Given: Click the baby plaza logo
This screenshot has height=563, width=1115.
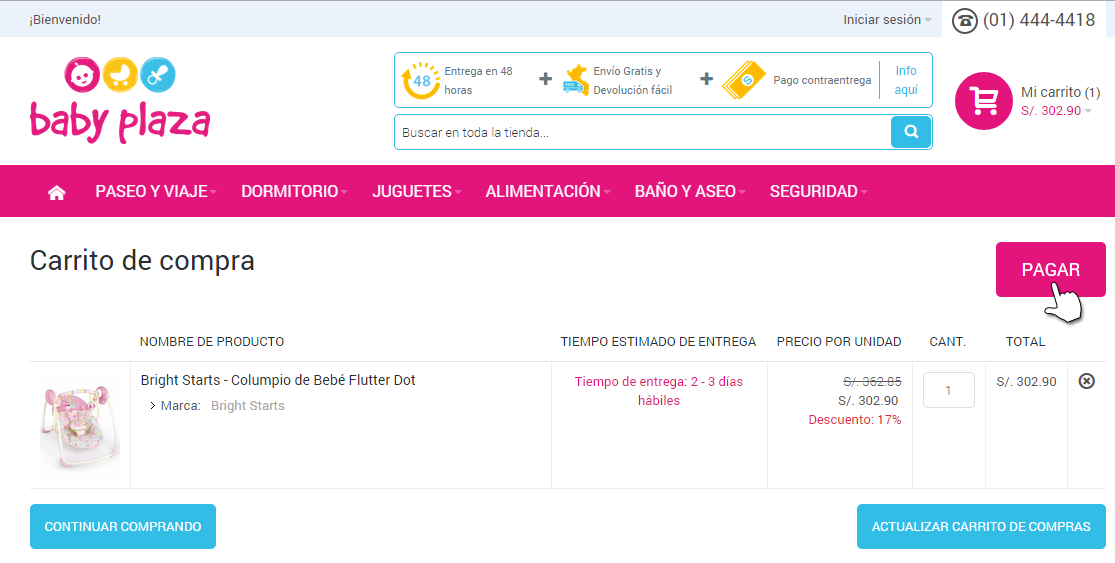Looking at the screenshot, I should click(x=120, y=100).
